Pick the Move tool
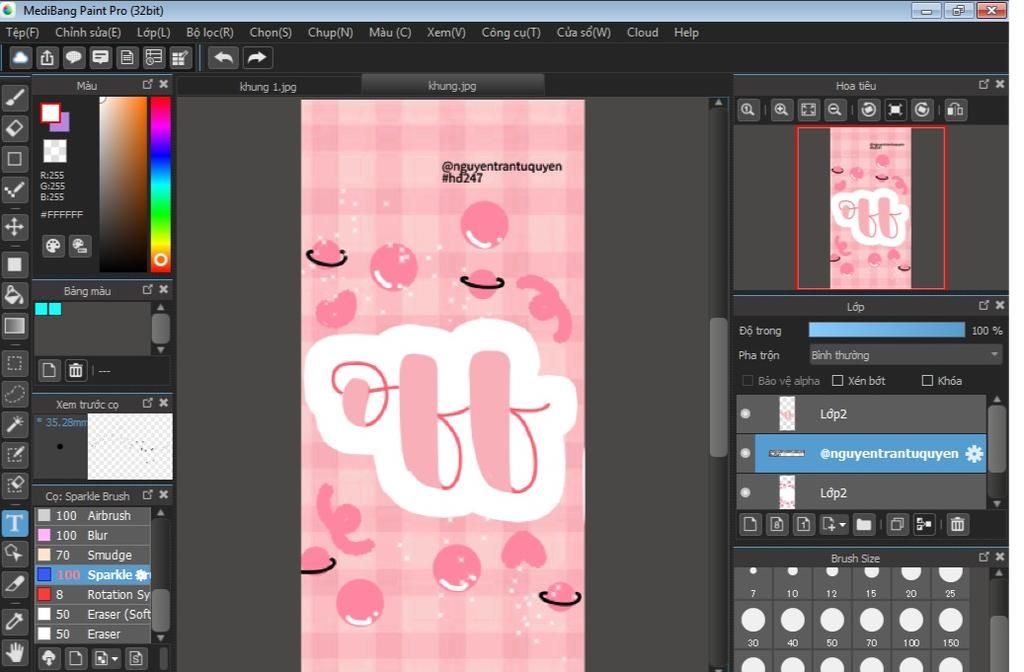1024x672 pixels. click(15, 226)
